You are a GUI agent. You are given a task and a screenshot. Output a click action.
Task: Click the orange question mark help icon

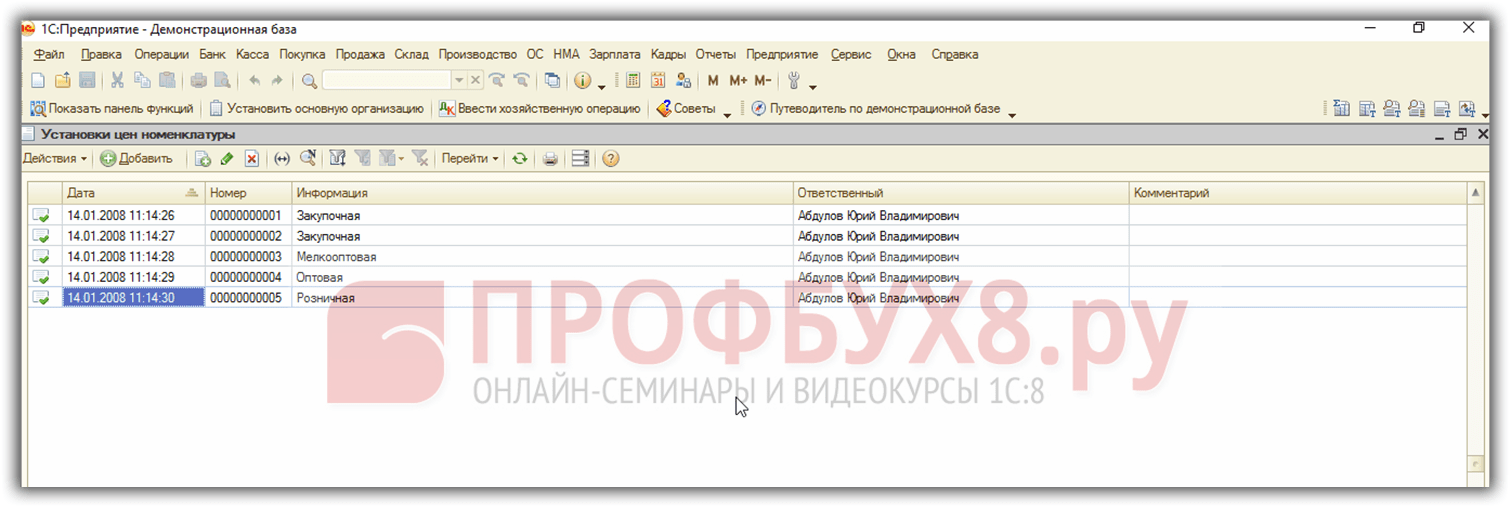[611, 159]
